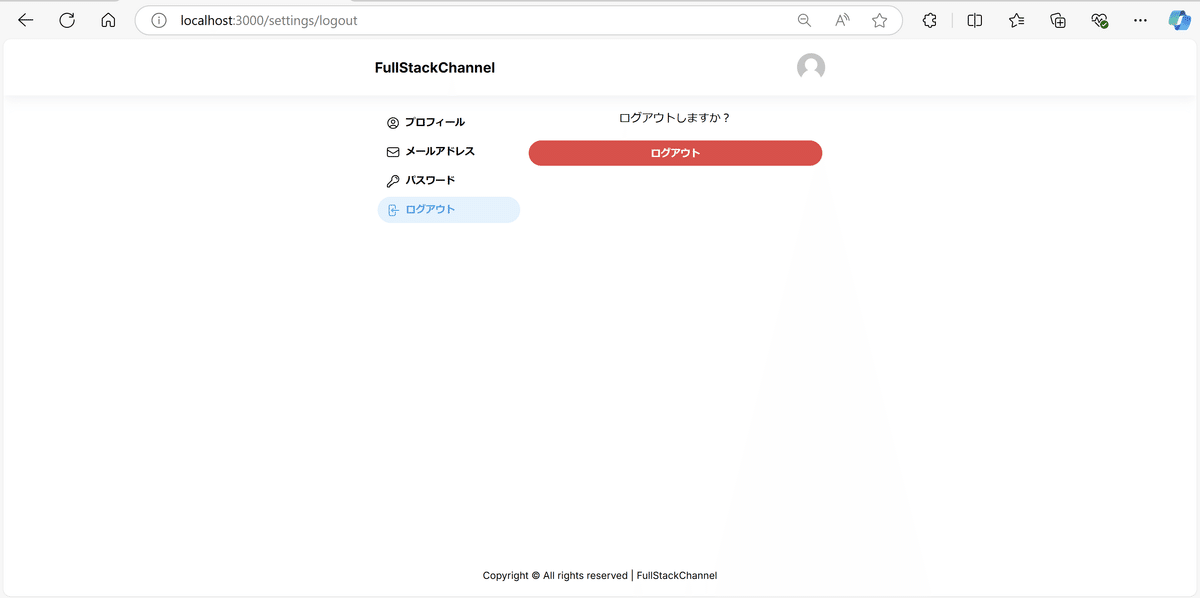Open the Favorites list icon
This screenshot has height=598, width=1200.
pyautogui.click(x=1017, y=20)
